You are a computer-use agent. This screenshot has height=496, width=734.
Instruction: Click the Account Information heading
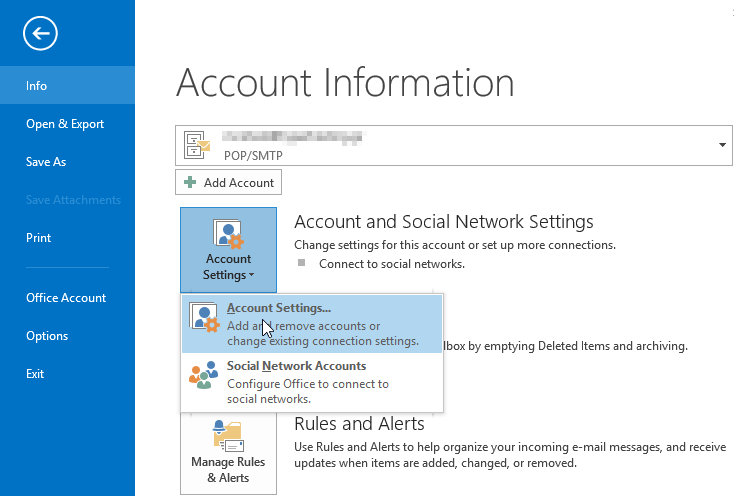pyautogui.click(x=345, y=82)
